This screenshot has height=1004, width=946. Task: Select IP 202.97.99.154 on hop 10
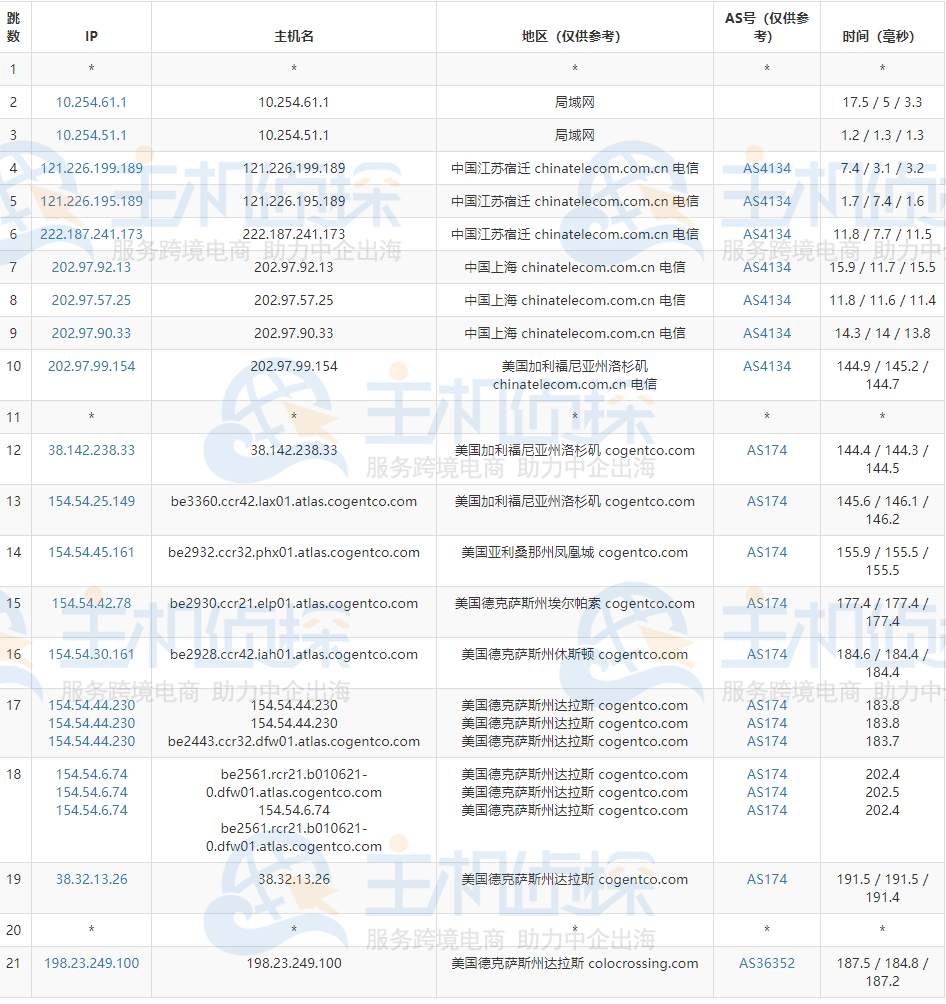(91, 366)
